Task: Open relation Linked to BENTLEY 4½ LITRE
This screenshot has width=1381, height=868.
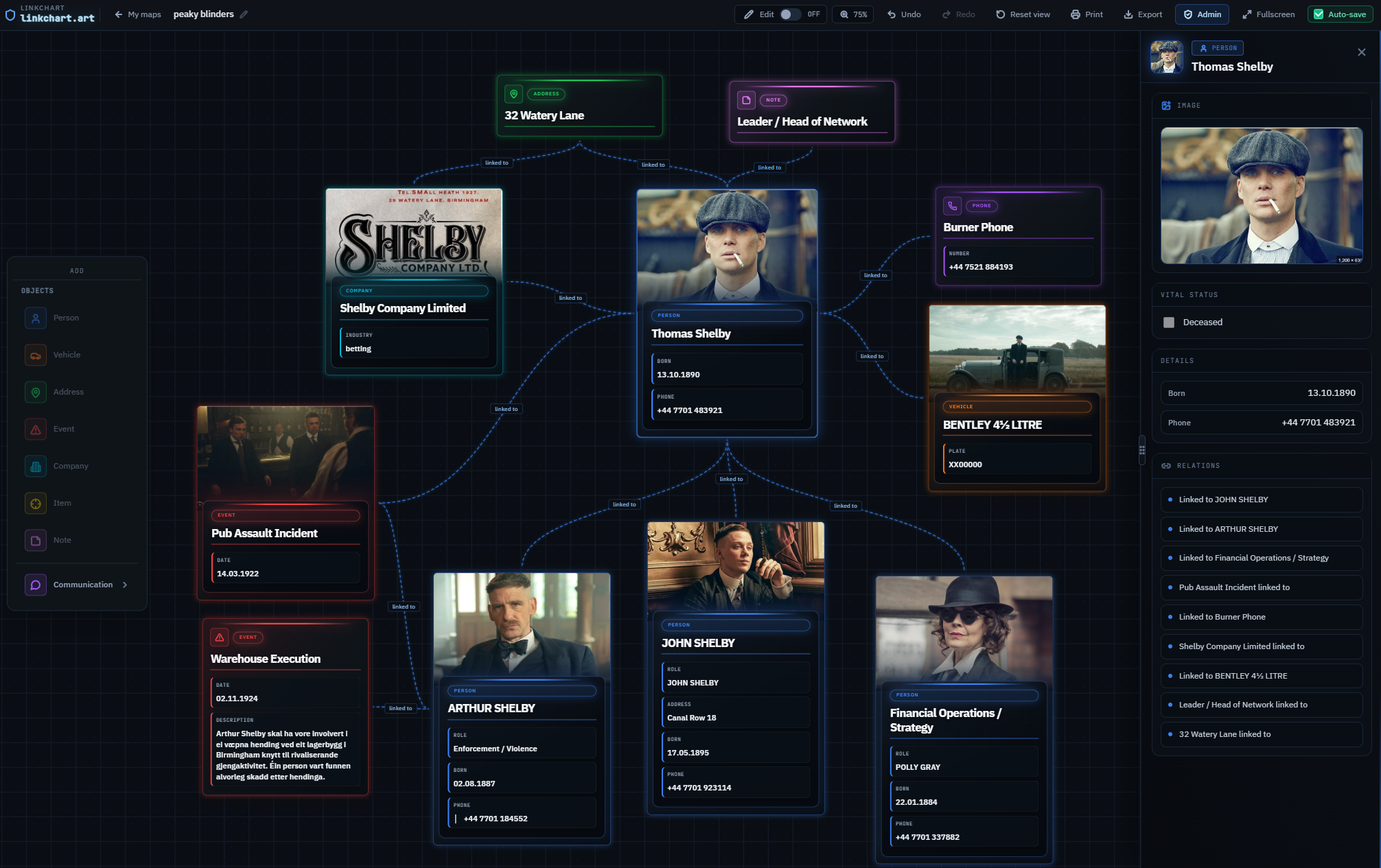Action: click(x=1262, y=676)
